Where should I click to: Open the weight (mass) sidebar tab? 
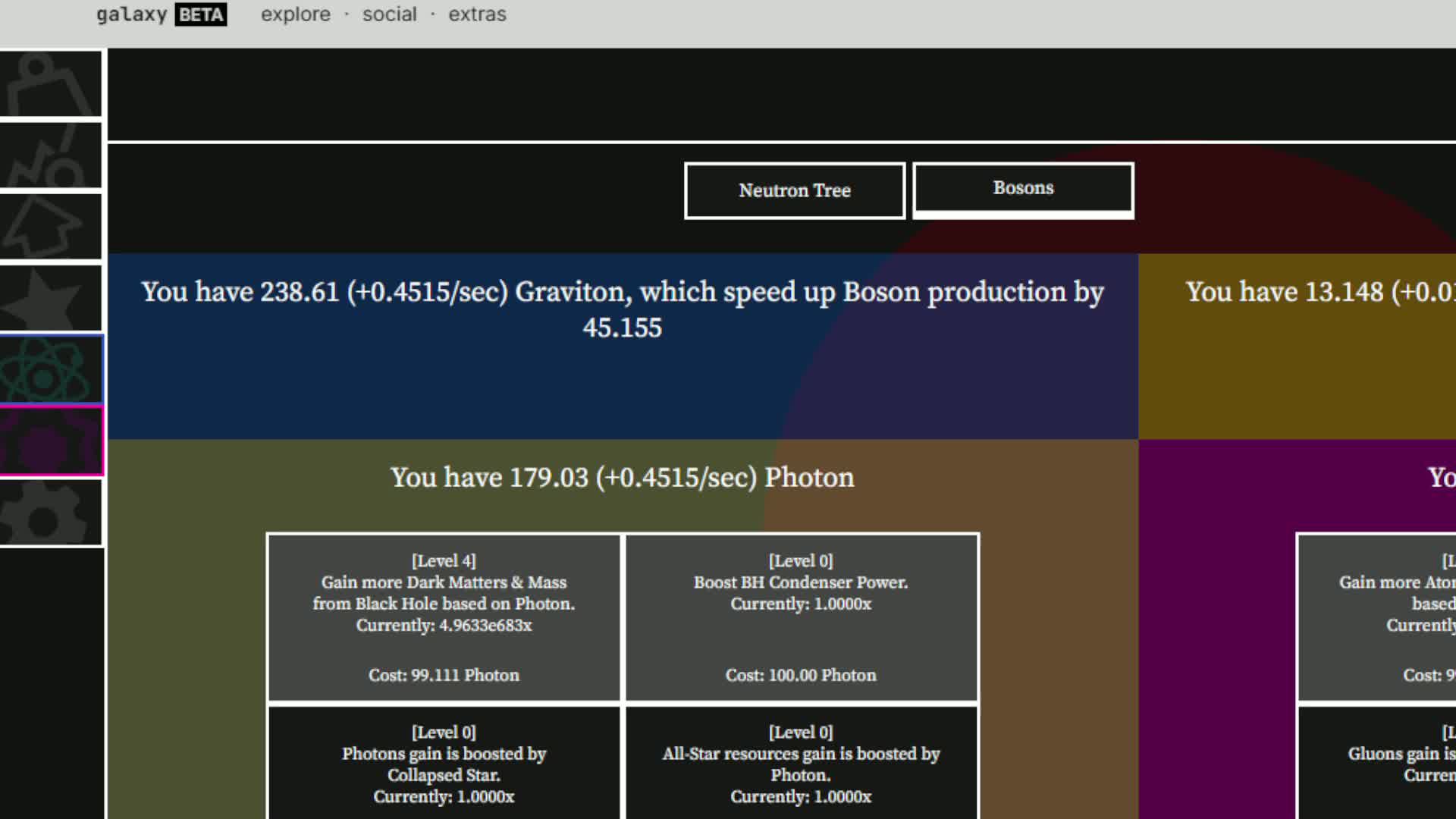[x=51, y=84]
